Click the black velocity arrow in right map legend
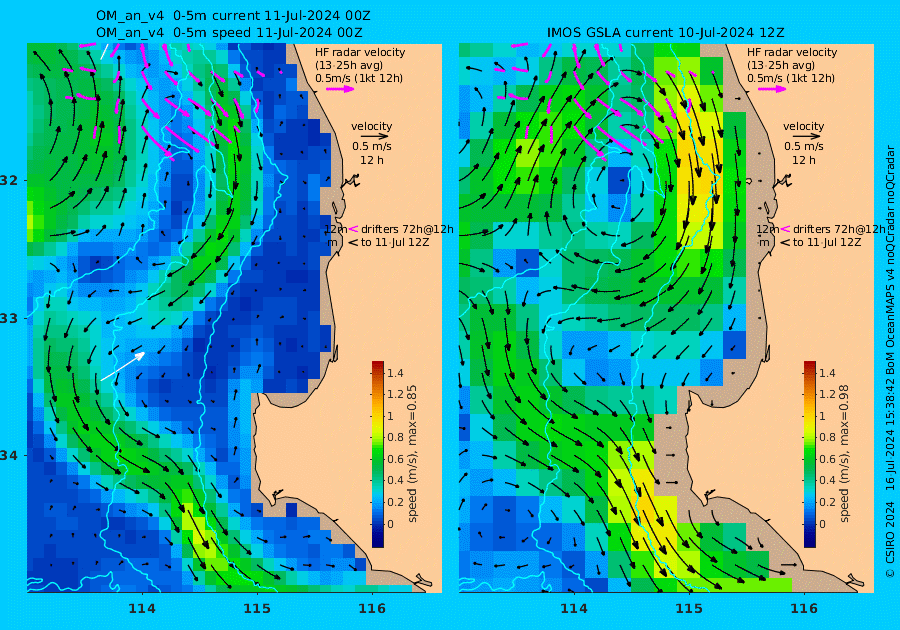 tap(807, 137)
